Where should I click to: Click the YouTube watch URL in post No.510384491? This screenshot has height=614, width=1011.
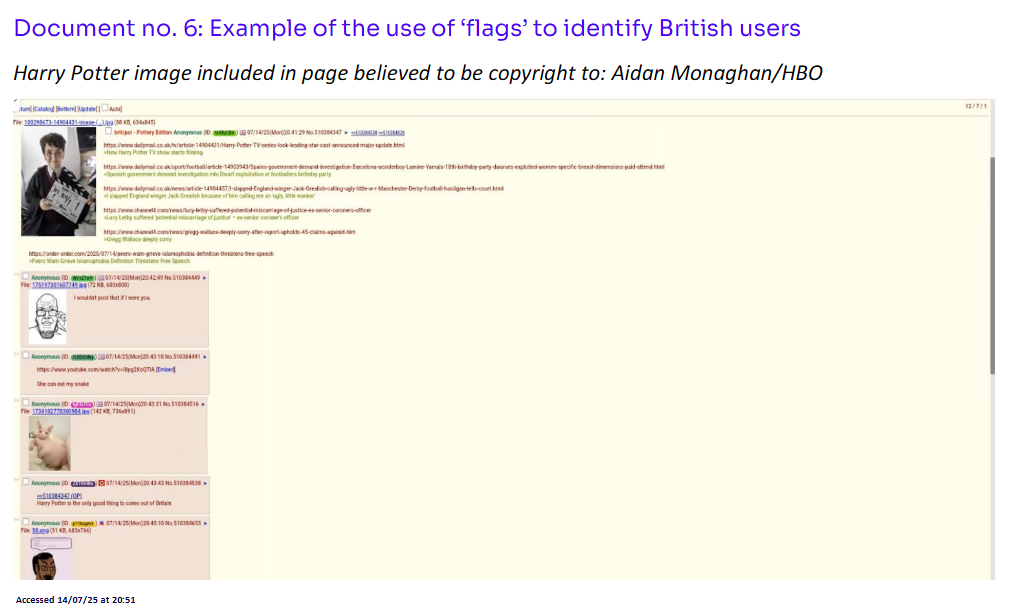point(95,370)
